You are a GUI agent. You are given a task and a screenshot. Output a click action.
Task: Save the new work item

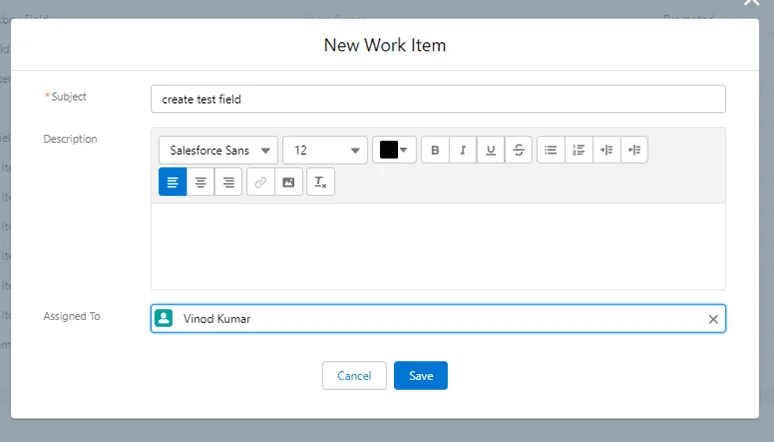coord(421,376)
